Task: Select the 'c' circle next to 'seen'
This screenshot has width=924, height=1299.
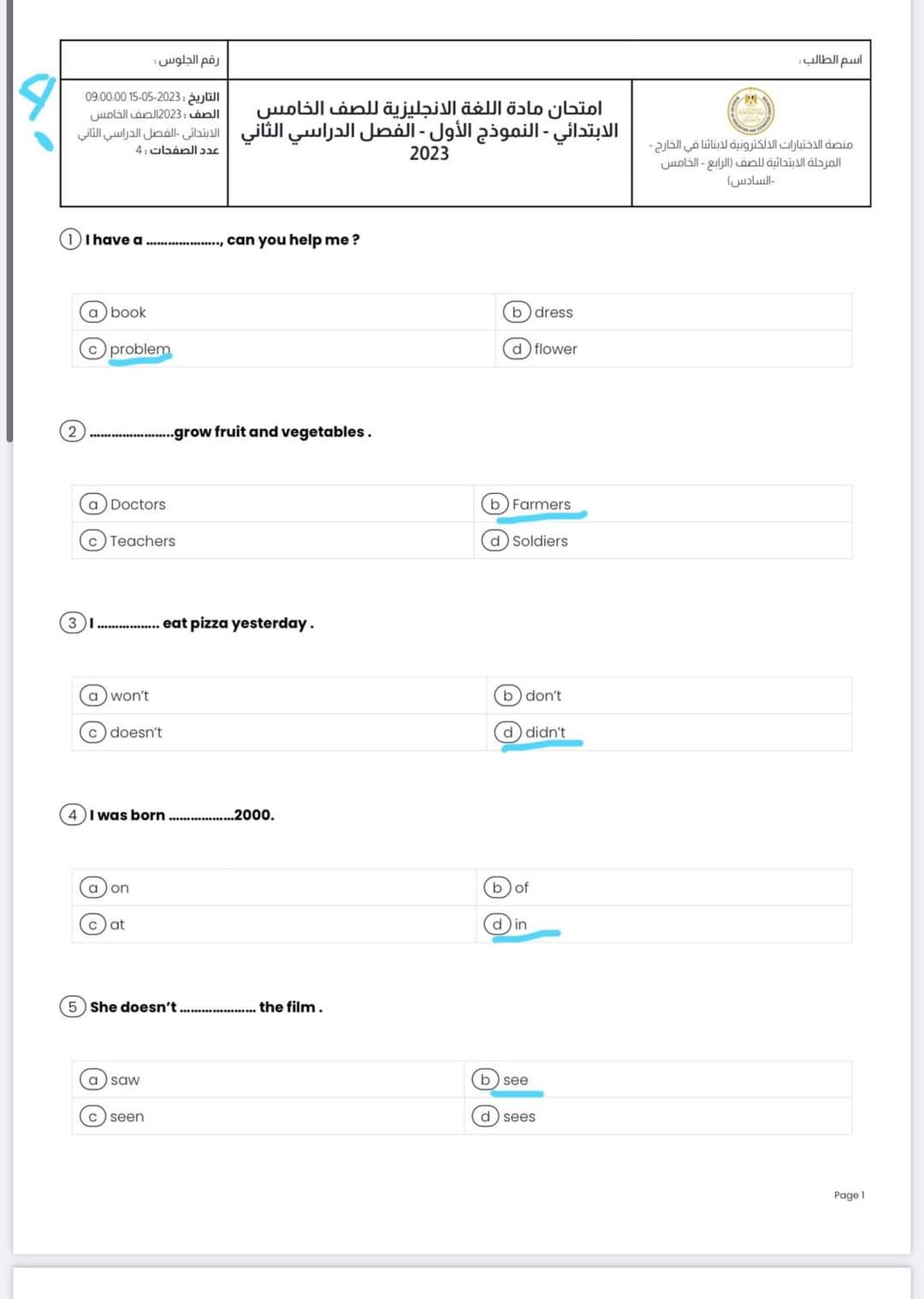Action: [92, 1116]
